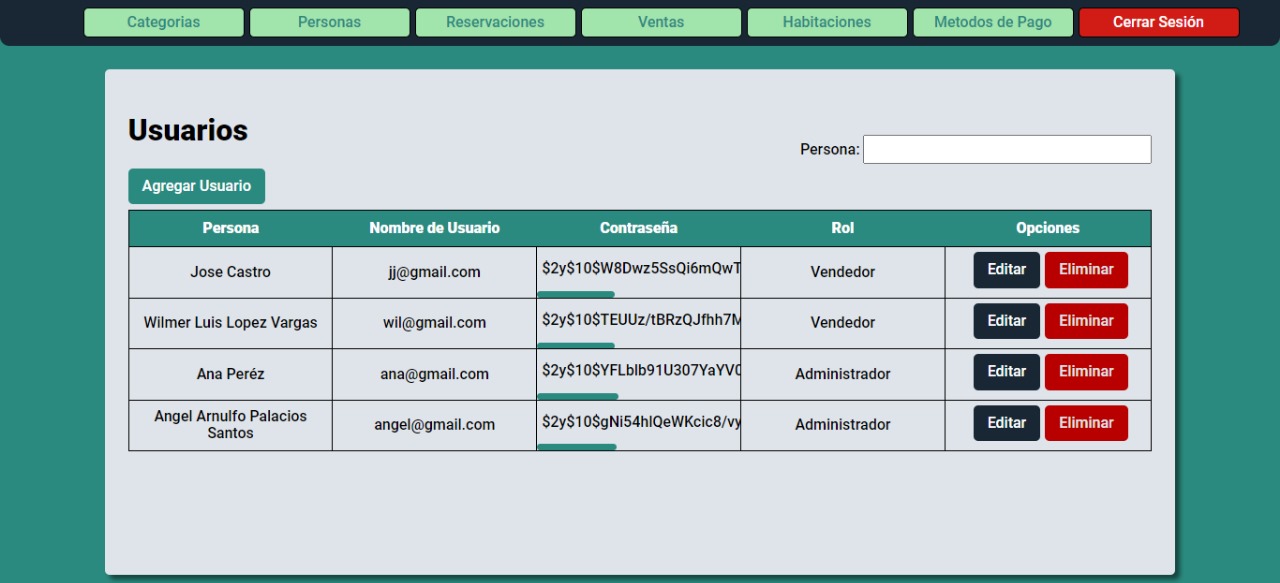Select Metodos de Pago in navbar

coord(993,22)
